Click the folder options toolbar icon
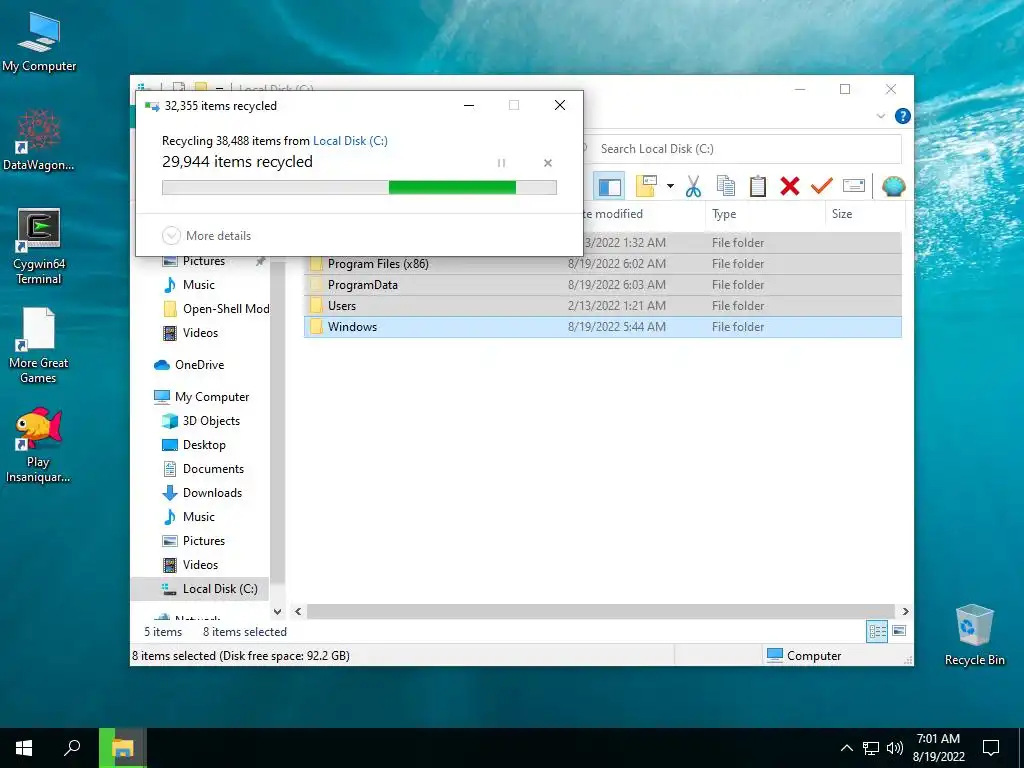 coord(646,187)
